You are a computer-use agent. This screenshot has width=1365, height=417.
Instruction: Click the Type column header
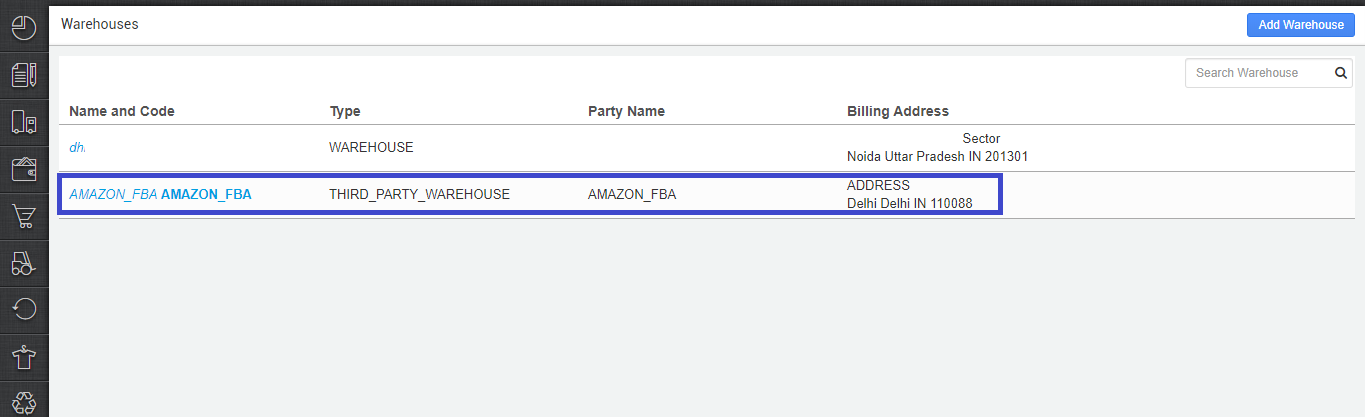coord(344,111)
